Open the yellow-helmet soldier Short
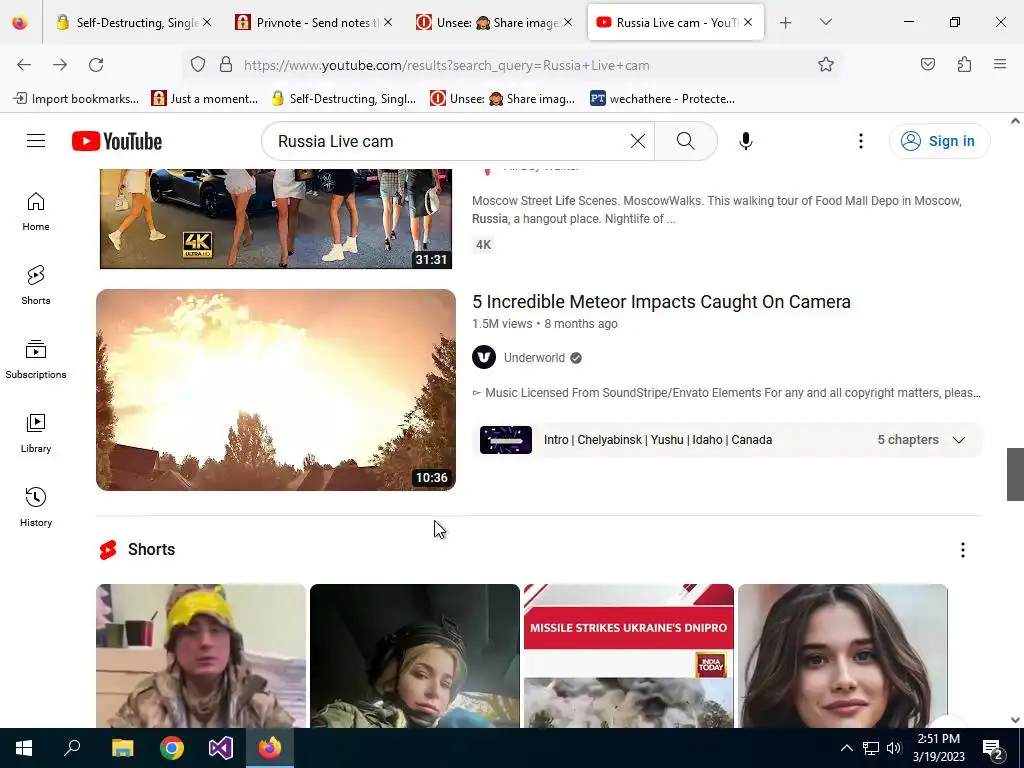The image size is (1024, 768). tap(200, 656)
